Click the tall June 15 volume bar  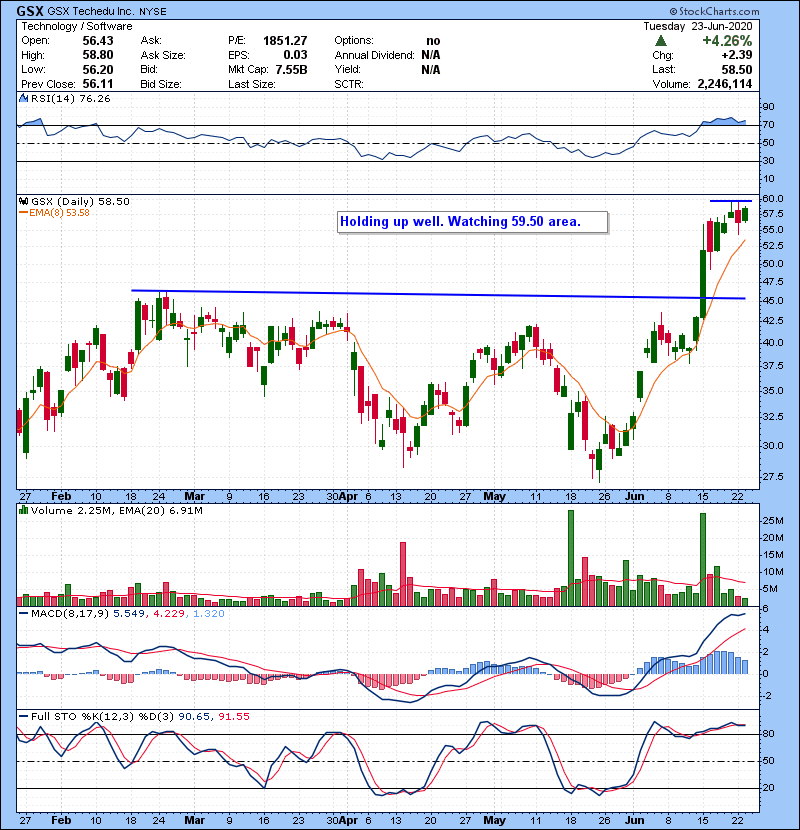pyautogui.click(x=703, y=560)
